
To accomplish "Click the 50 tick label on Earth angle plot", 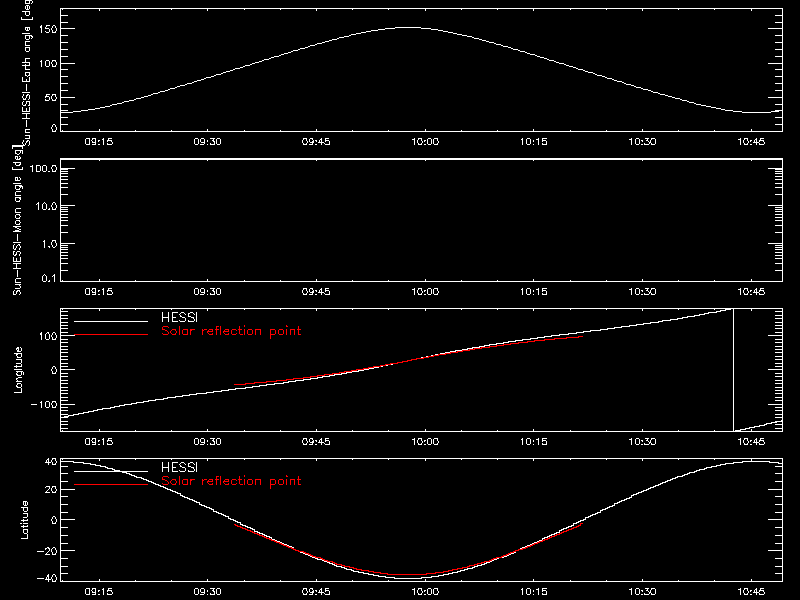I will coord(51,97).
